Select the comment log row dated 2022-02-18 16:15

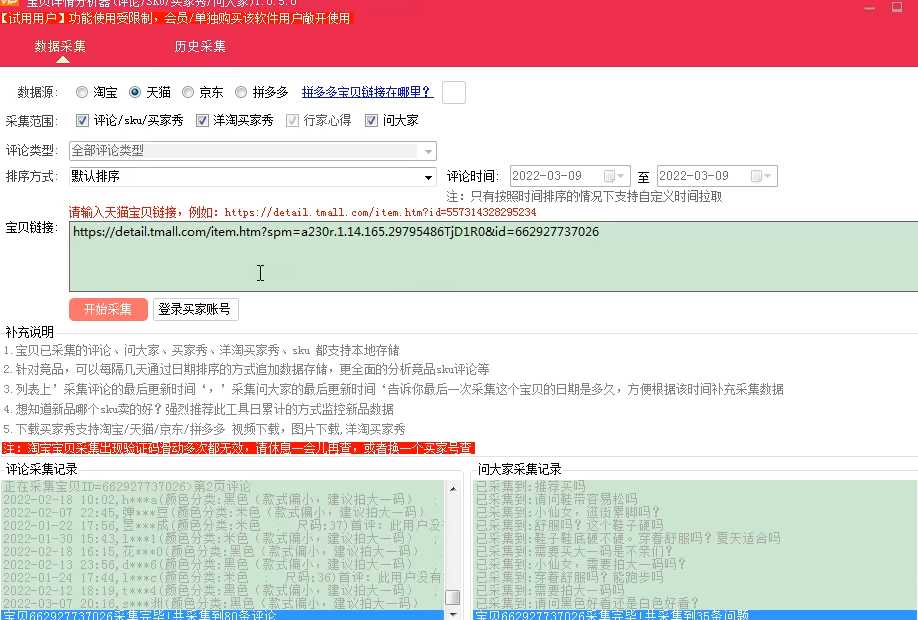pos(222,551)
